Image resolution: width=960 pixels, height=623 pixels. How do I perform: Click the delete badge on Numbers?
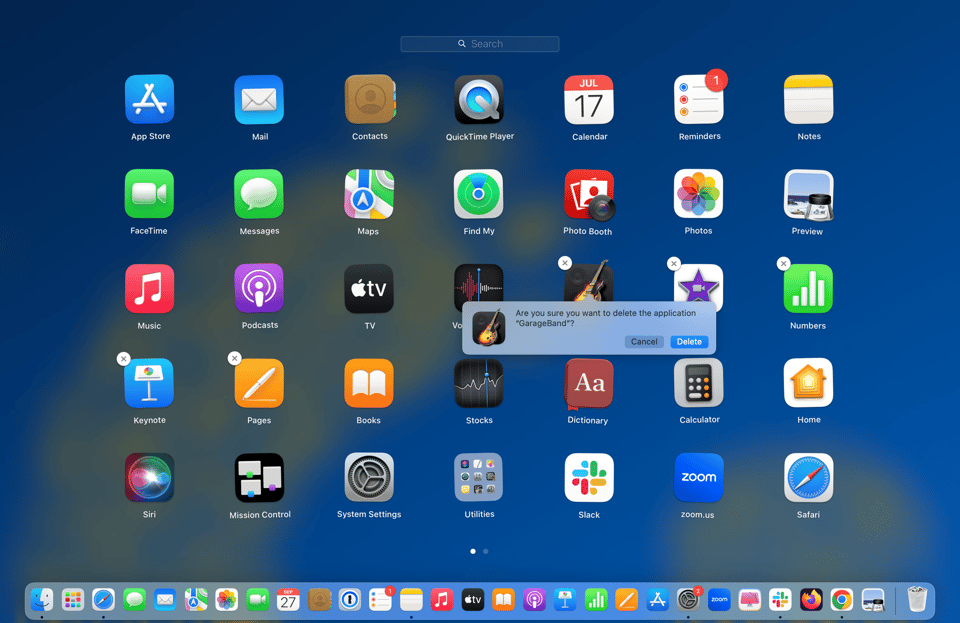(783, 263)
